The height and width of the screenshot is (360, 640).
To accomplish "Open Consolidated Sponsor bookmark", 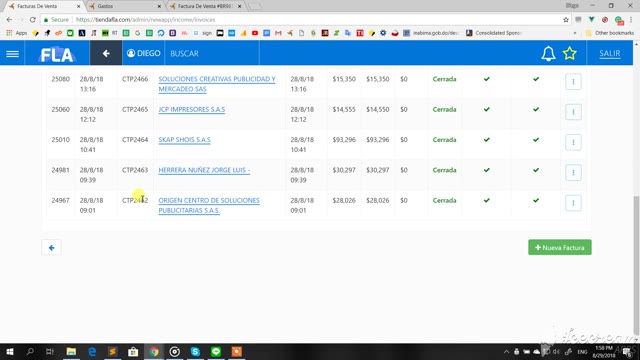I will [x=493, y=33].
